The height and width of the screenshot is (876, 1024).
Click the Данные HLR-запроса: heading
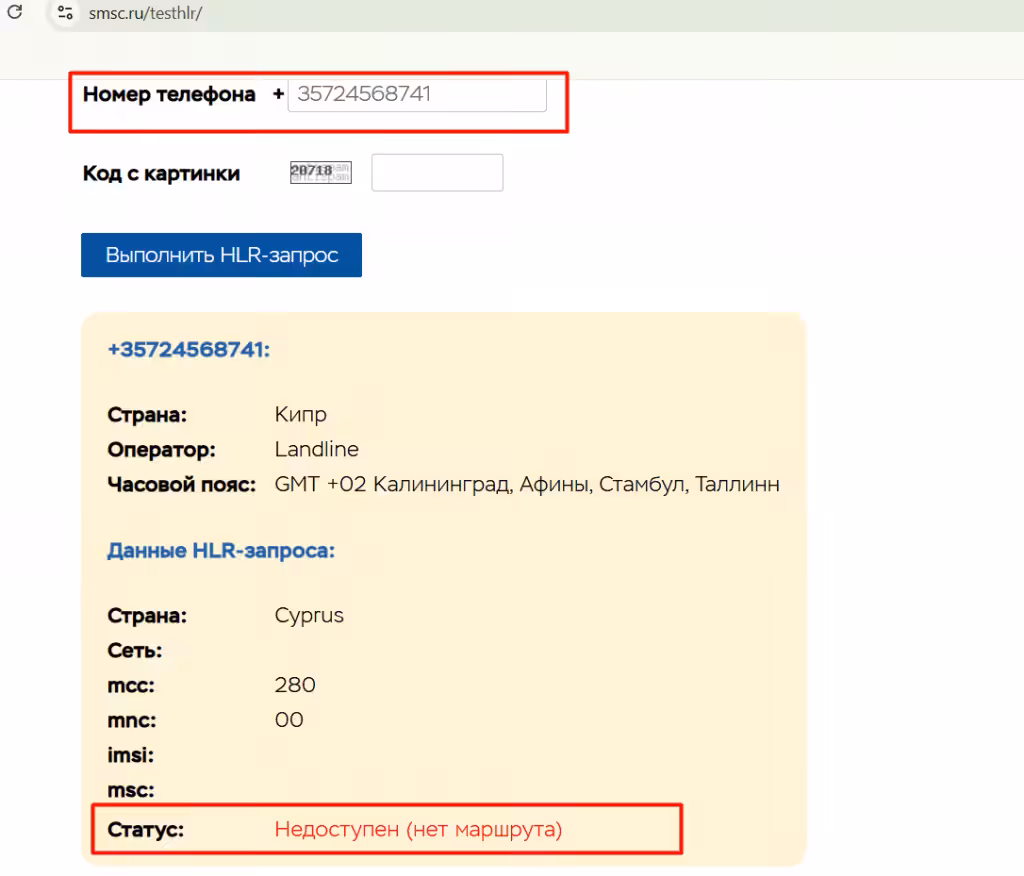coord(221,551)
